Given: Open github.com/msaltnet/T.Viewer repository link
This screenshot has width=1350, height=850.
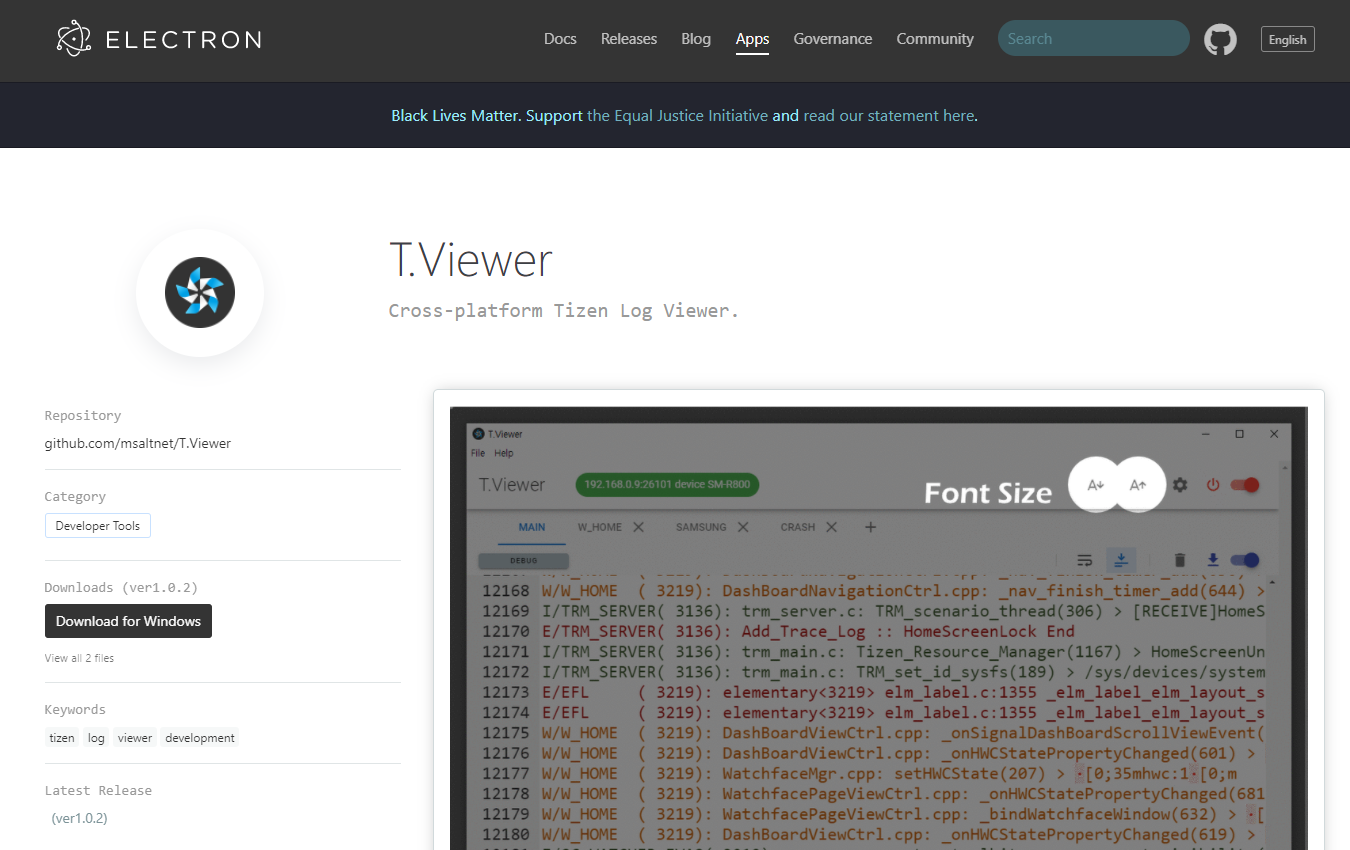Looking at the screenshot, I should point(138,443).
